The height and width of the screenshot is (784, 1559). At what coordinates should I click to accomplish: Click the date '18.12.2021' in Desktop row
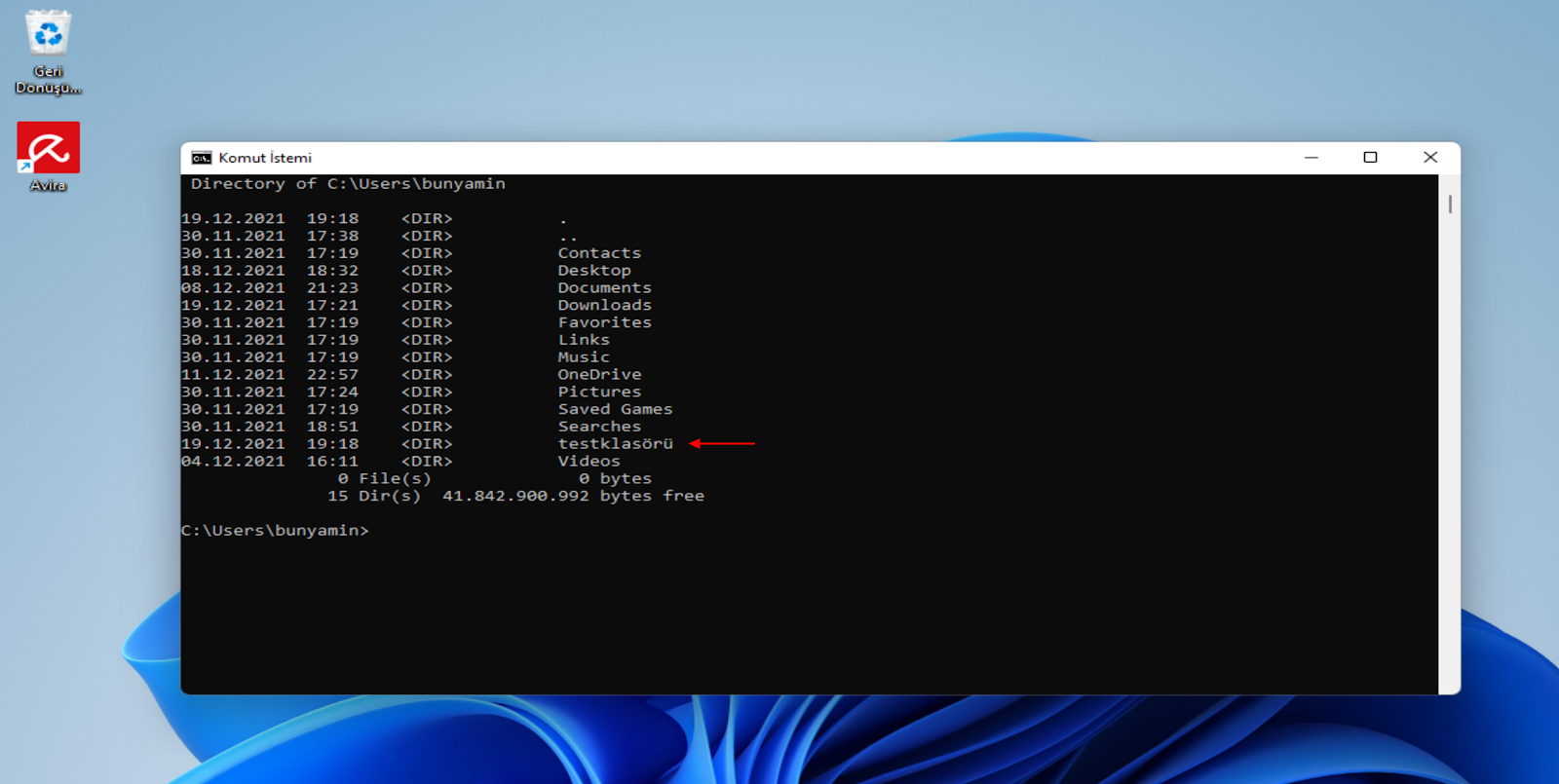pyautogui.click(x=233, y=271)
